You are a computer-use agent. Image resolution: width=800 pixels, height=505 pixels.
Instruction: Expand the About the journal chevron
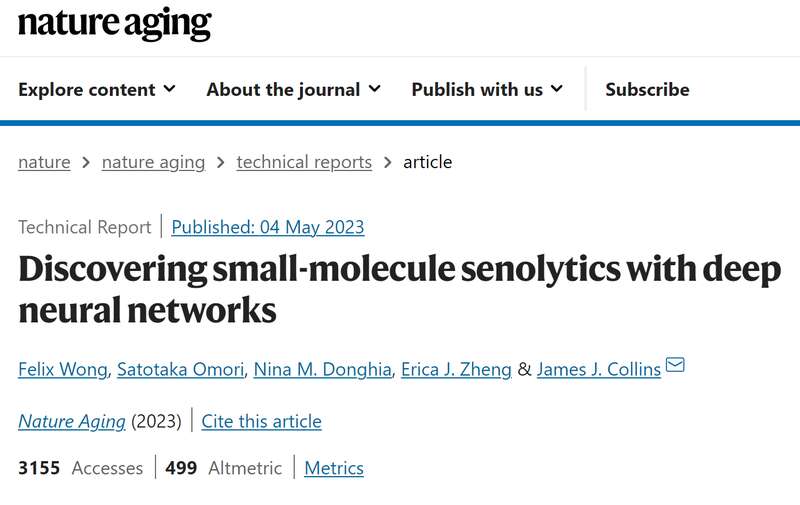374,89
